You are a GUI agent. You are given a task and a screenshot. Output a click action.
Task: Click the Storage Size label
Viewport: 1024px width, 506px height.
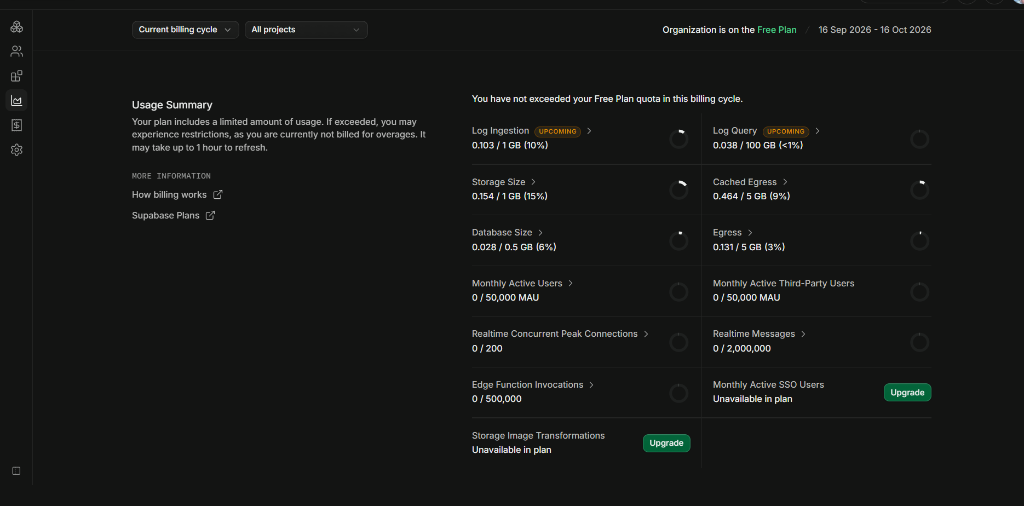498,182
